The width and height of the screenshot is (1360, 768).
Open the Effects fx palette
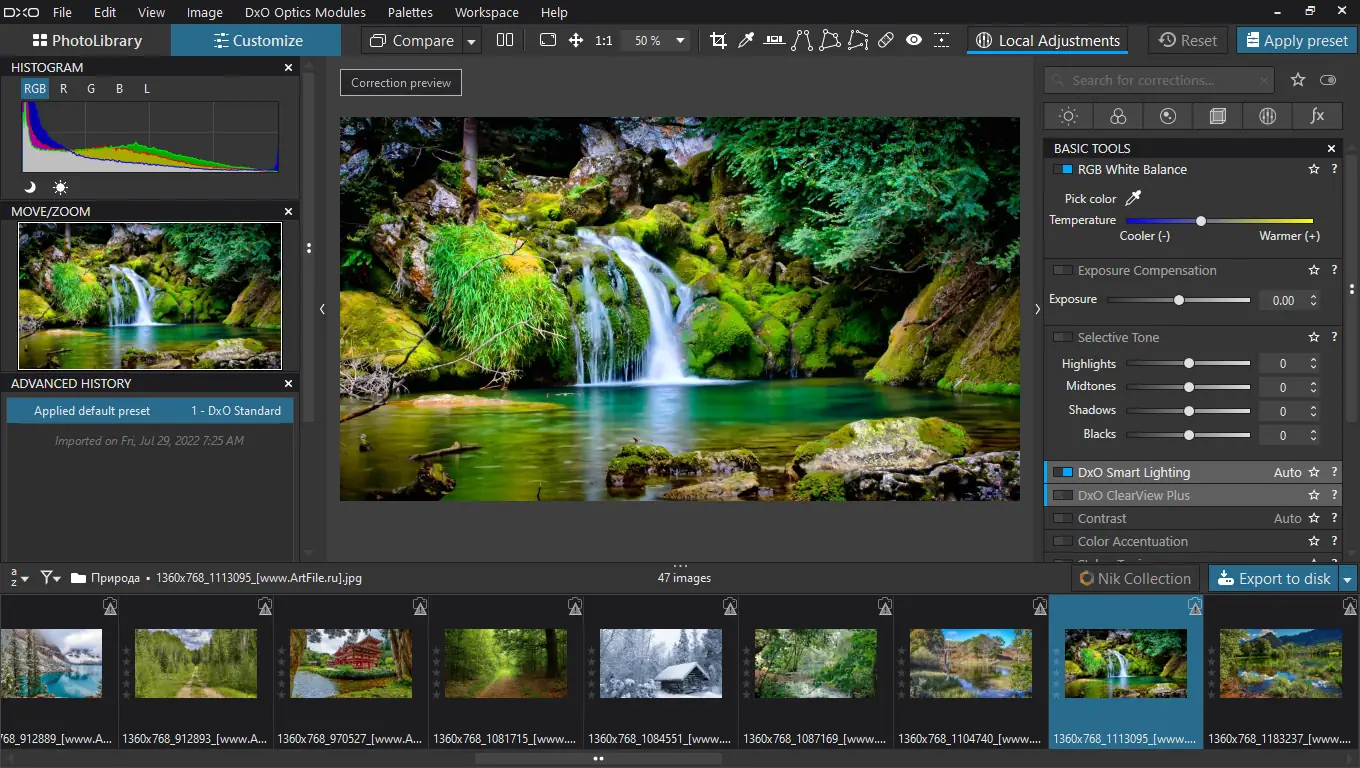pyautogui.click(x=1317, y=116)
